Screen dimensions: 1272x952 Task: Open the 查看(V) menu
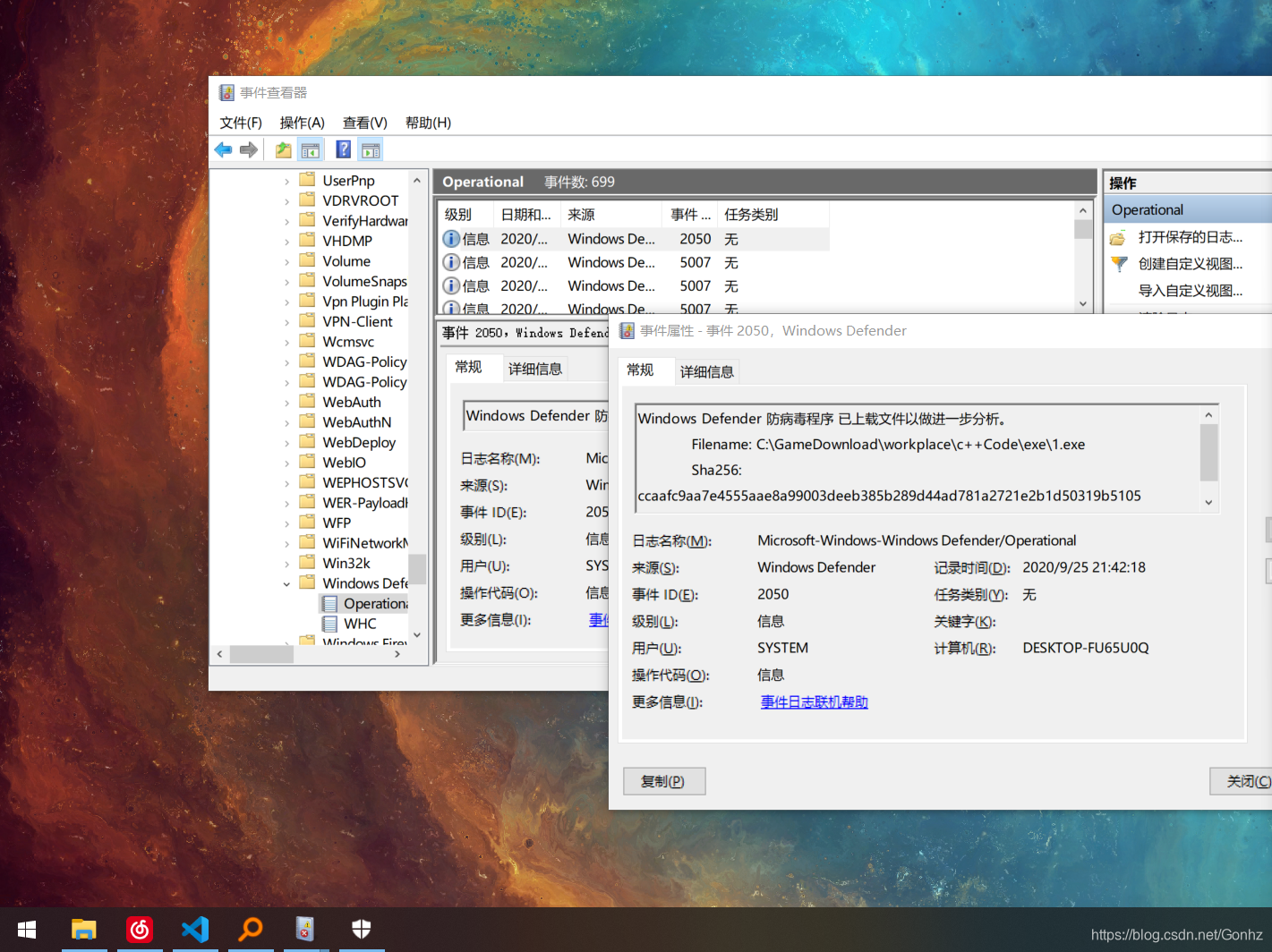point(365,123)
